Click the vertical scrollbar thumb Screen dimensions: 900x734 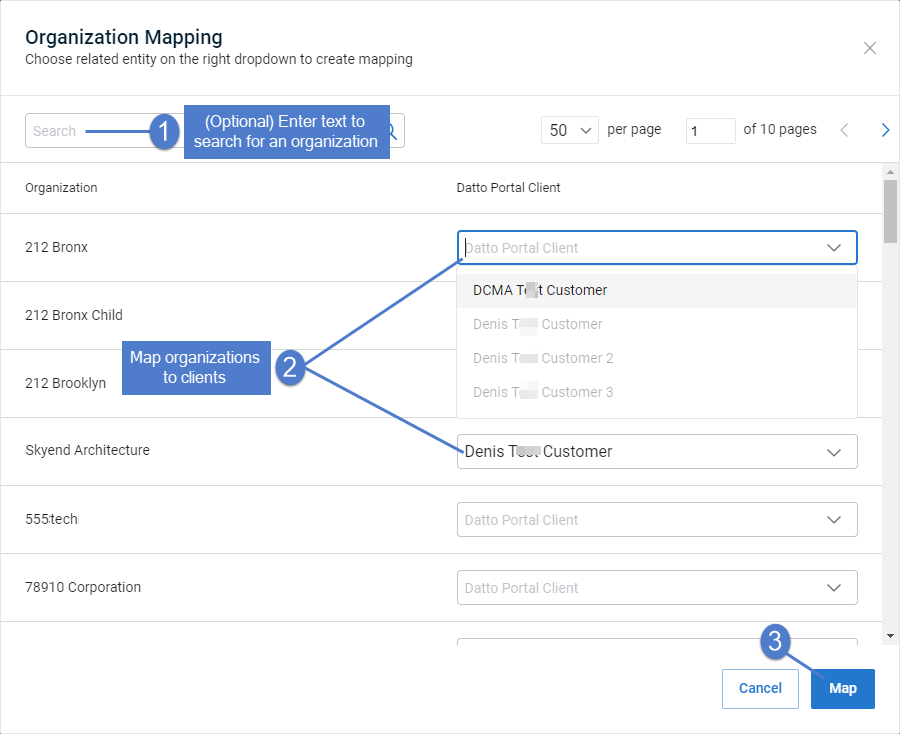[x=890, y=211]
